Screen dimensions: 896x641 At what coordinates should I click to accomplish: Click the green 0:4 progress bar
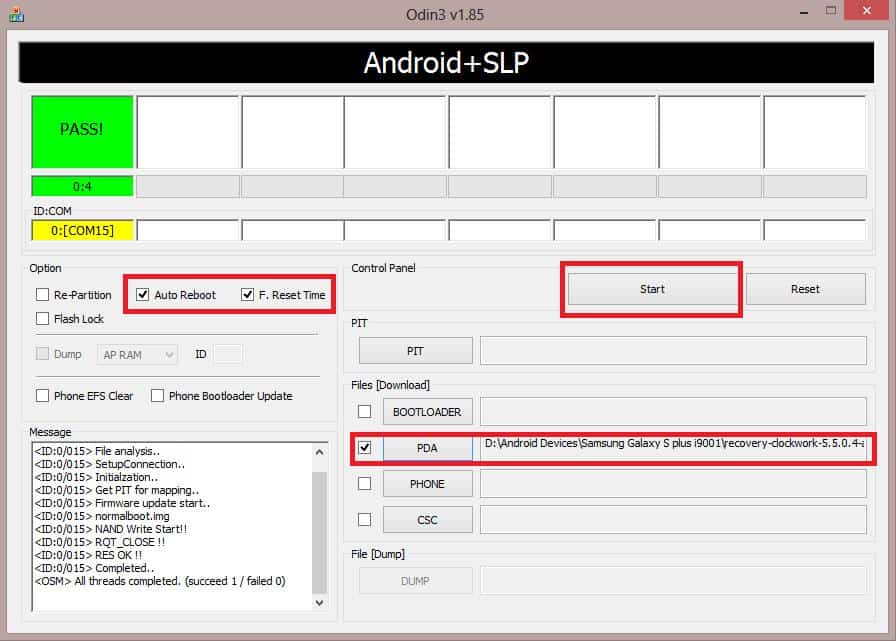click(82, 186)
